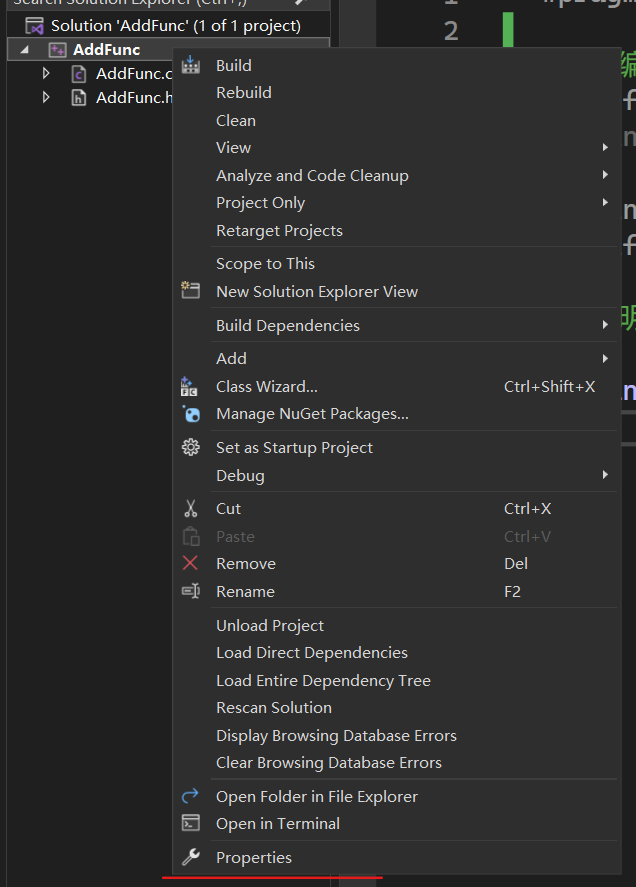Click the Rename icon

click(x=190, y=591)
